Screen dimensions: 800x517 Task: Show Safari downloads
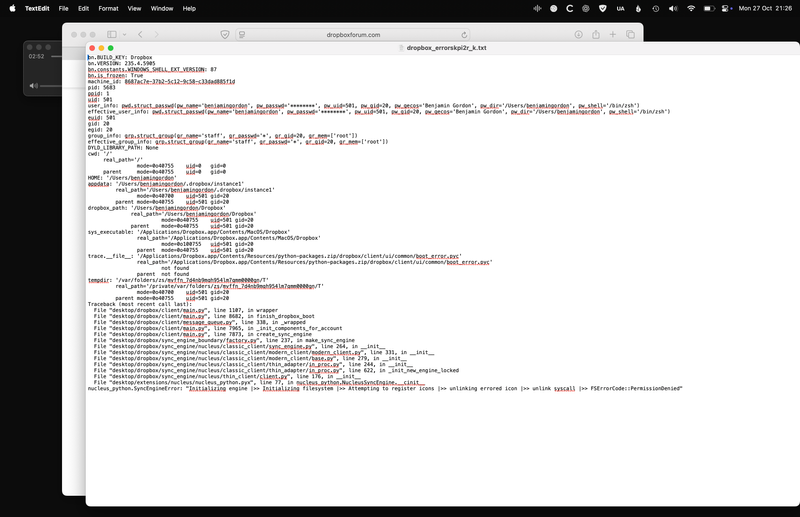coord(579,34)
